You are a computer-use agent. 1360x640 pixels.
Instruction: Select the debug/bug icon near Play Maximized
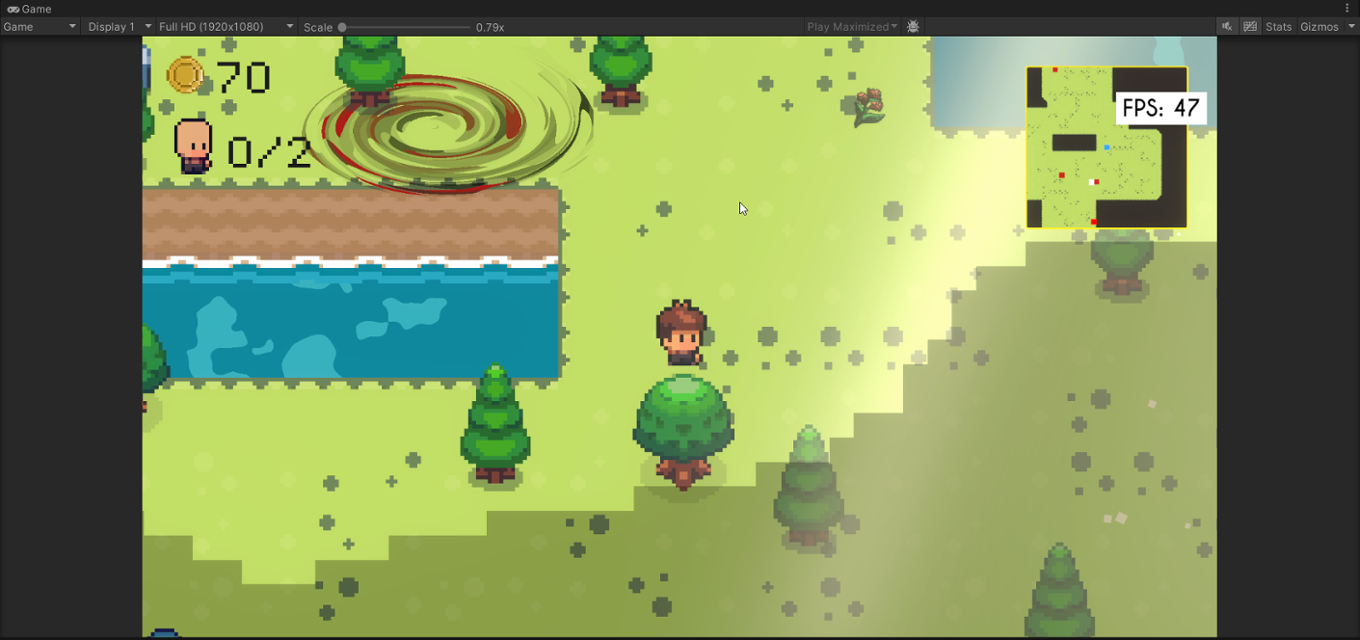912,27
